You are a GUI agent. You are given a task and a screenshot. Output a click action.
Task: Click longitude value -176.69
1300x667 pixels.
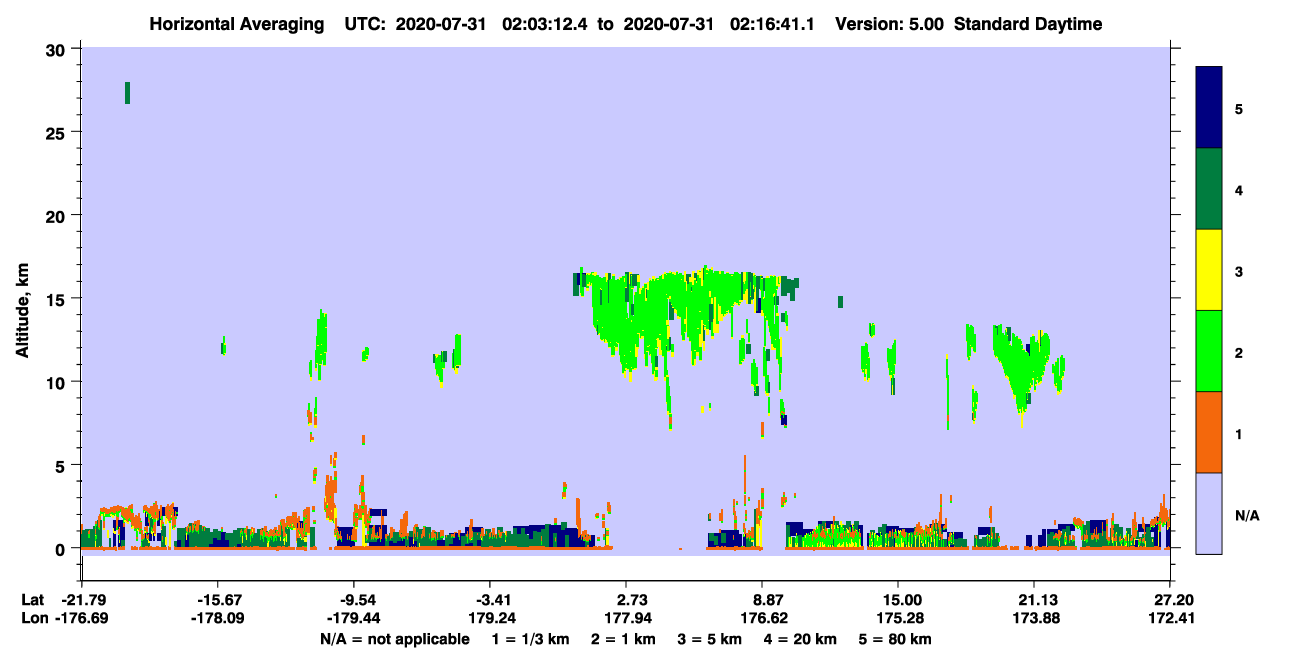click(83, 618)
